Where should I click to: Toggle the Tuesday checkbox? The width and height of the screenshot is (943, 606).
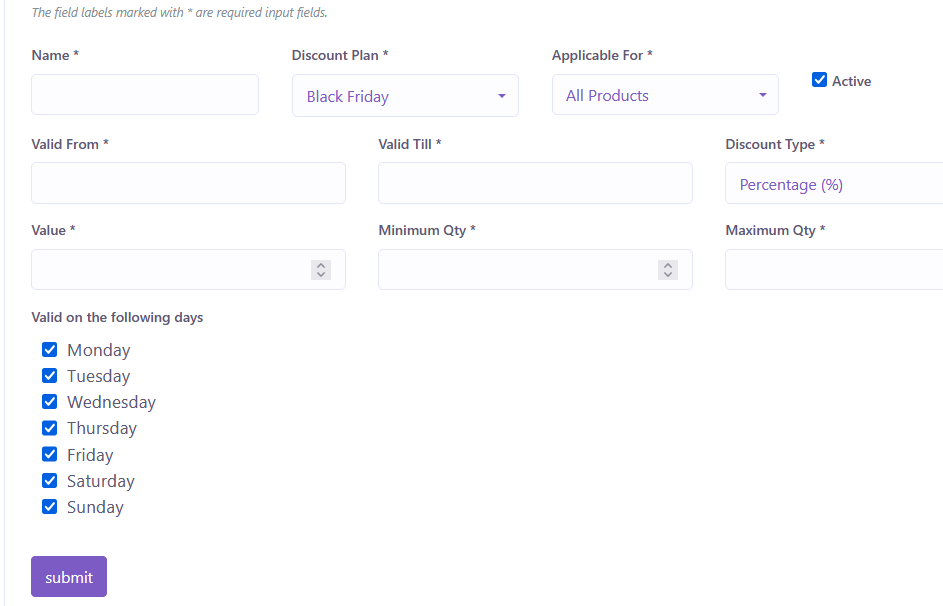(x=49, y=376)
